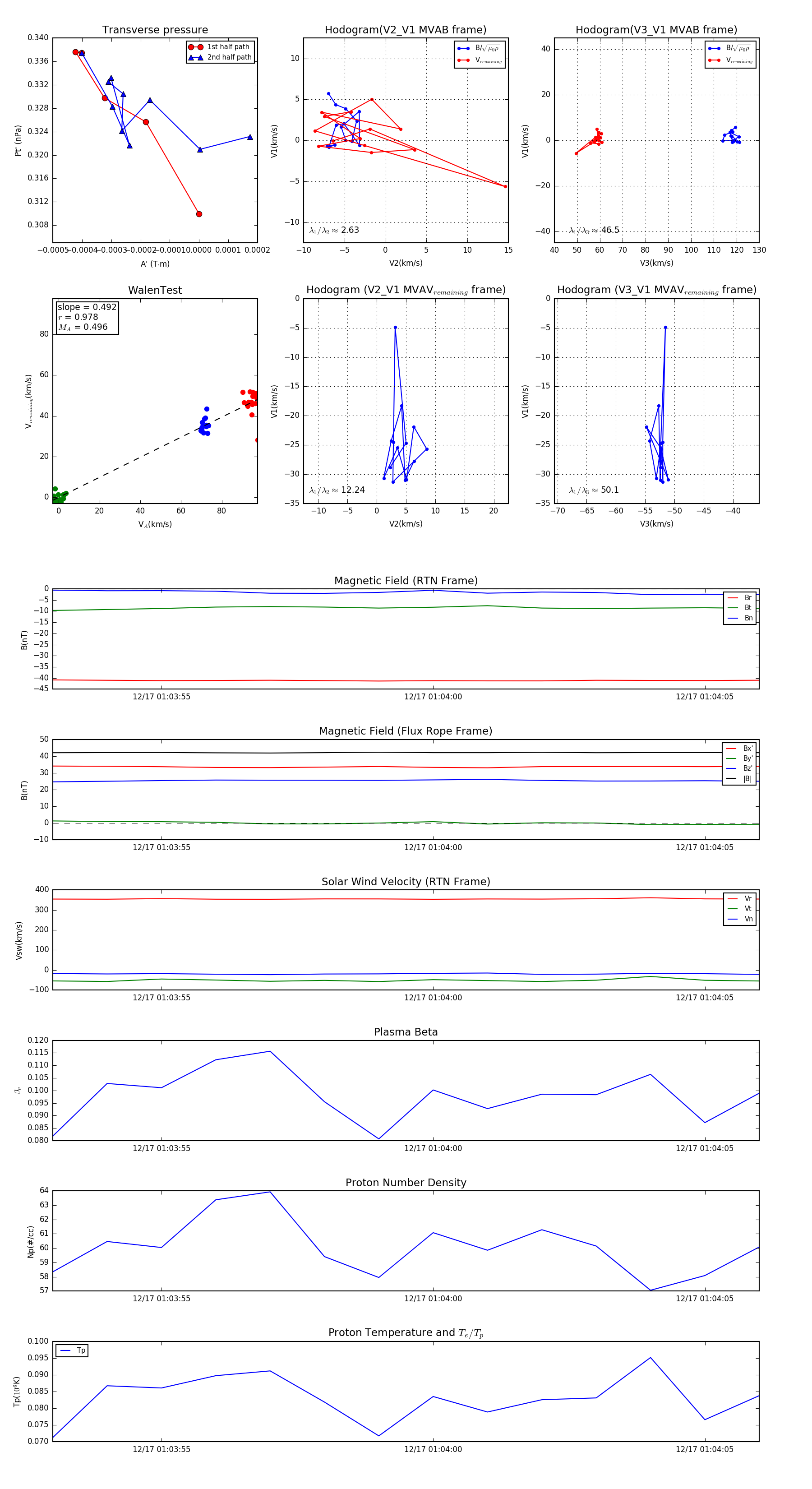The image size is (812, 1489).
Task: Click the λ1/λ2 ≈ 12.24 annotation
Action: pyautogui.click(x=337, y=490)
